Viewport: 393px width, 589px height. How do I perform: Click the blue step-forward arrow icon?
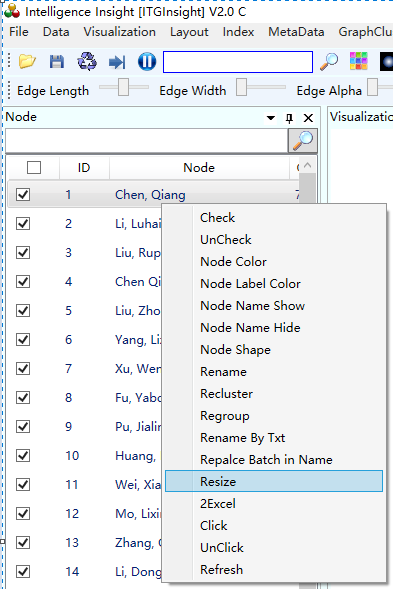click(x=117, y=62)
